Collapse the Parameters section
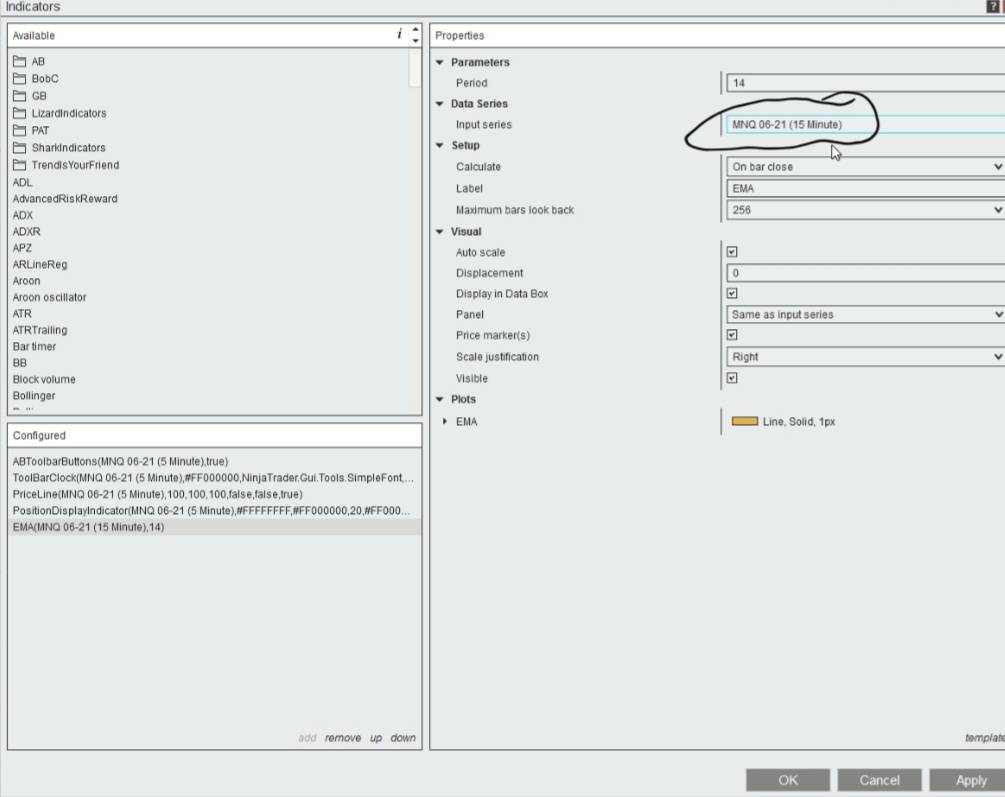 point(440,62)
